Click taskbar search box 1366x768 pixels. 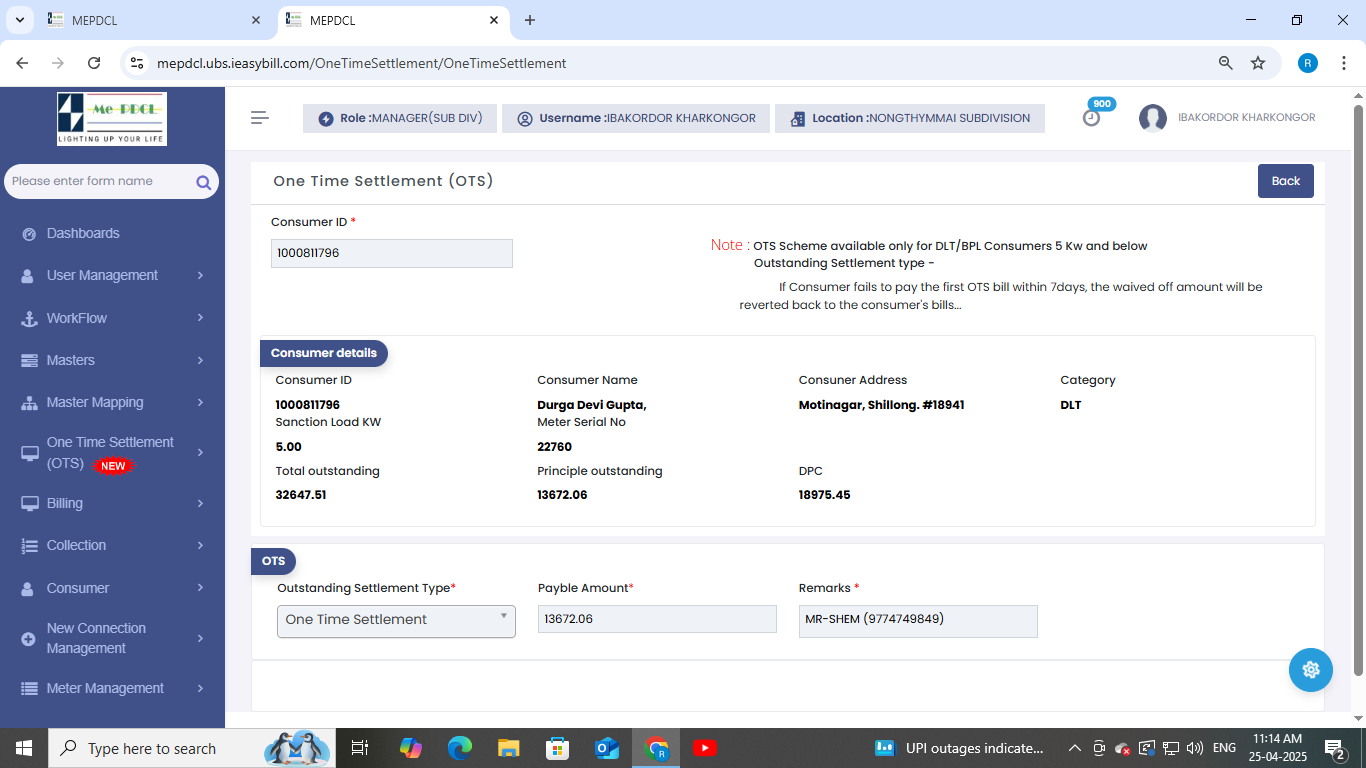190,748
